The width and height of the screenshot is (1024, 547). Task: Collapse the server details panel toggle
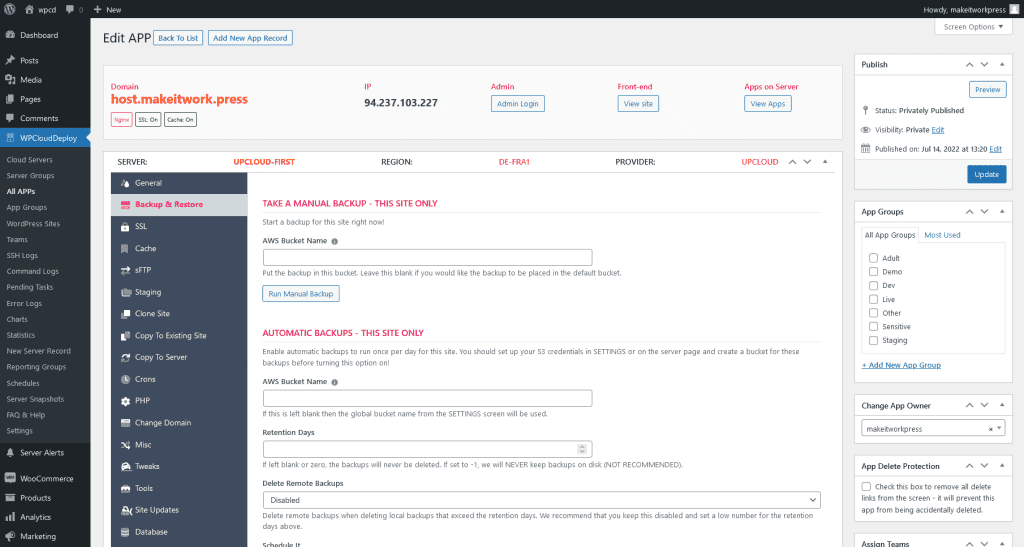(x=825, y=161)
